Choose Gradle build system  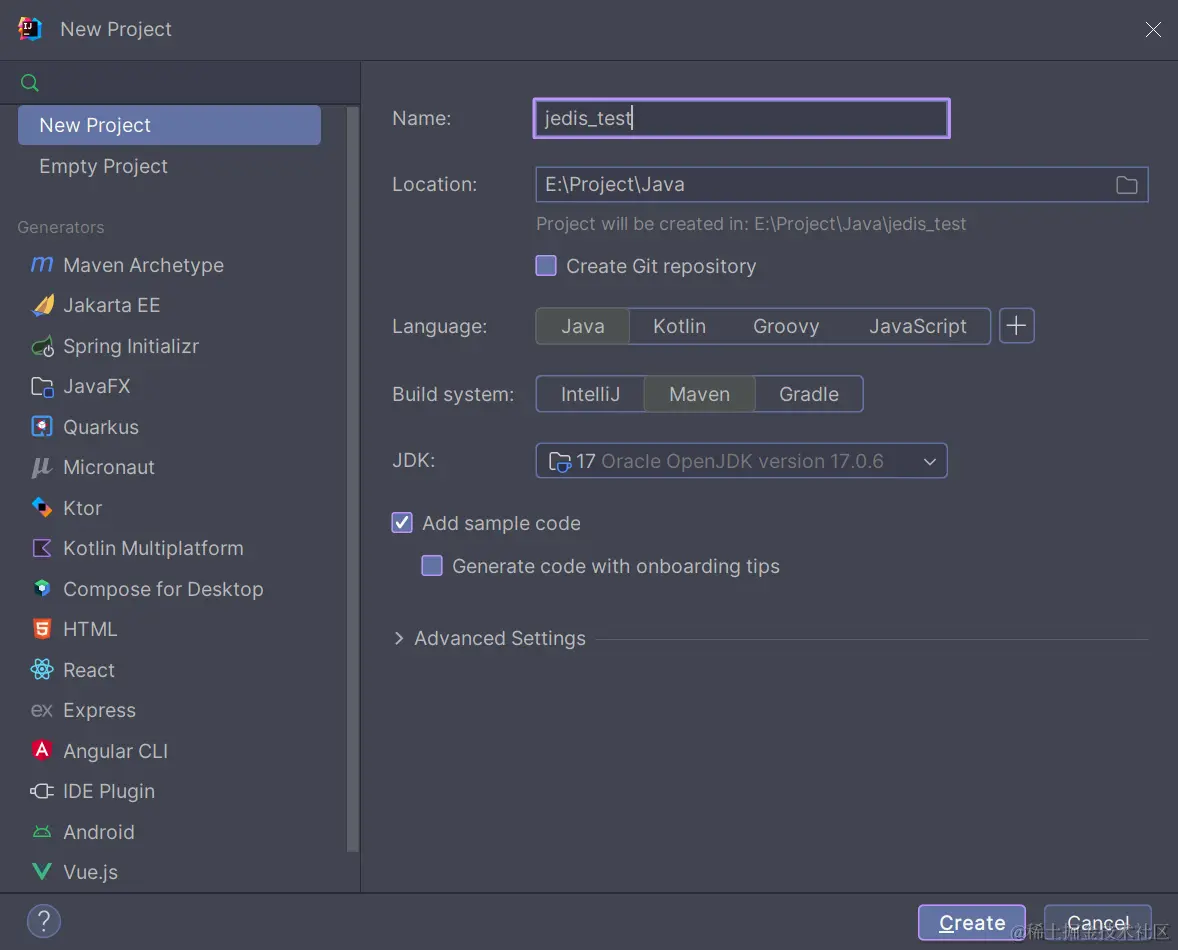point(808,394)
